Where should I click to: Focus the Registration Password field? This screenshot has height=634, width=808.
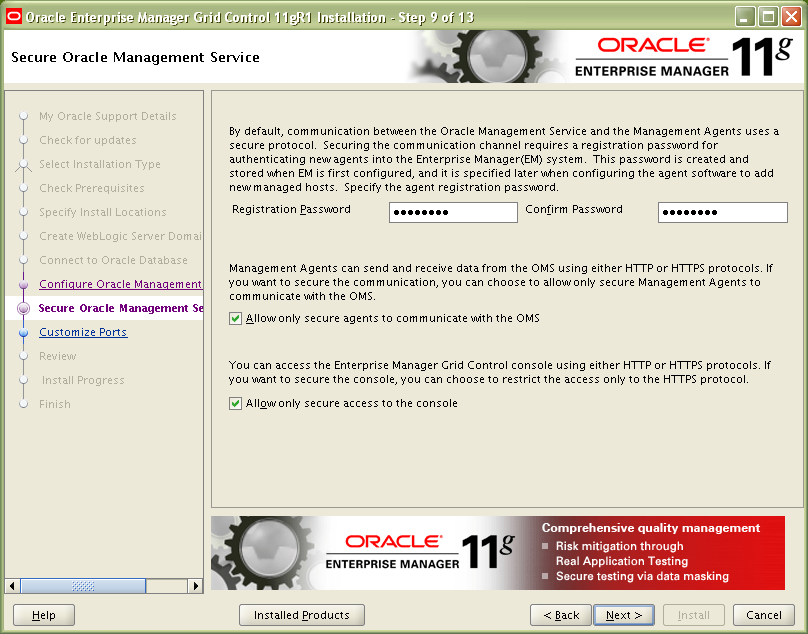tap(453, 212)
